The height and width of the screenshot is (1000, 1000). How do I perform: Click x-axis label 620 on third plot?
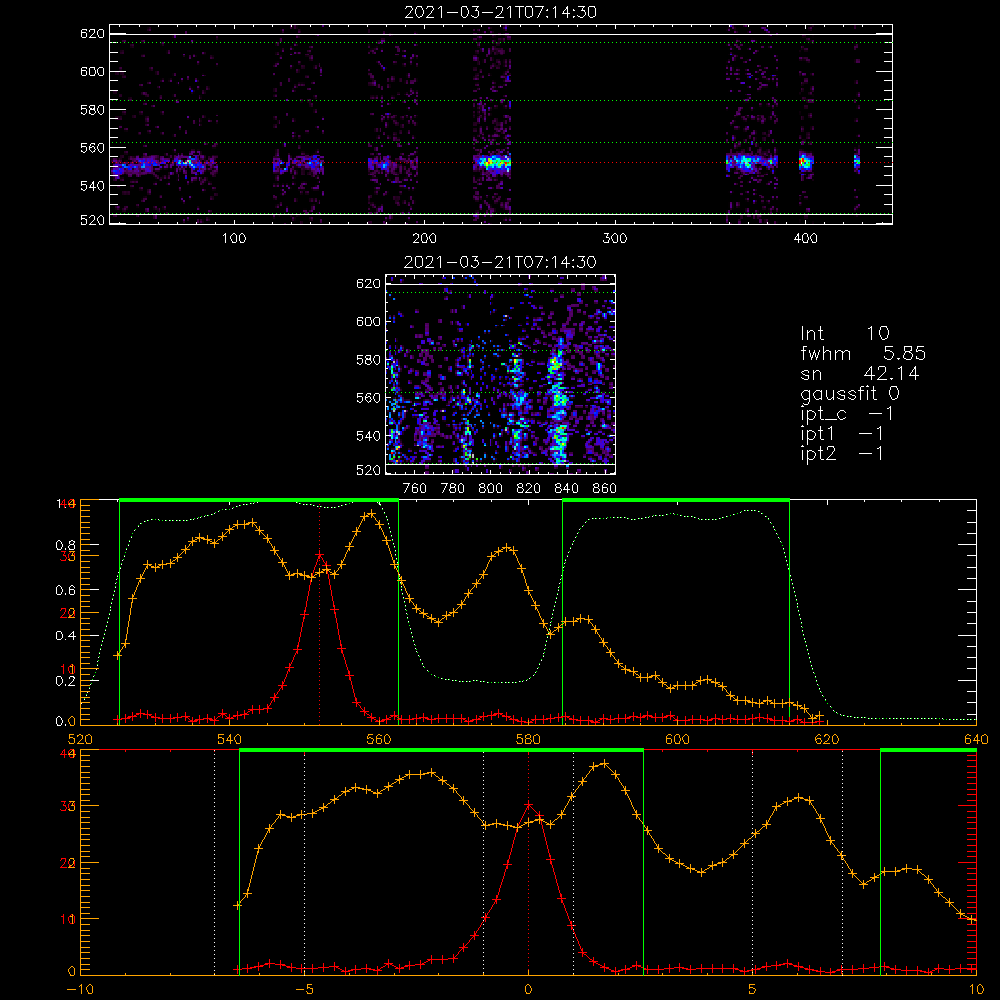(x=827, y=739)
